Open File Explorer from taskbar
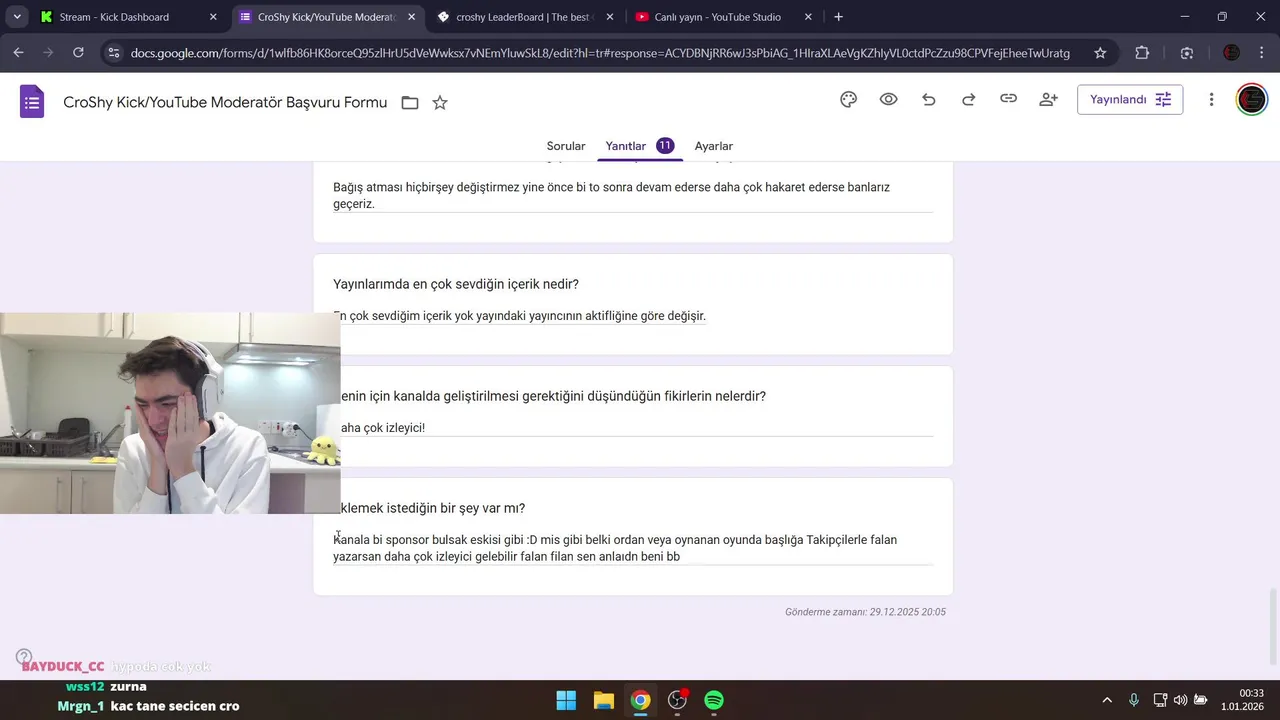This screenshot has width=1280, height=720. (x=603, y=700)
